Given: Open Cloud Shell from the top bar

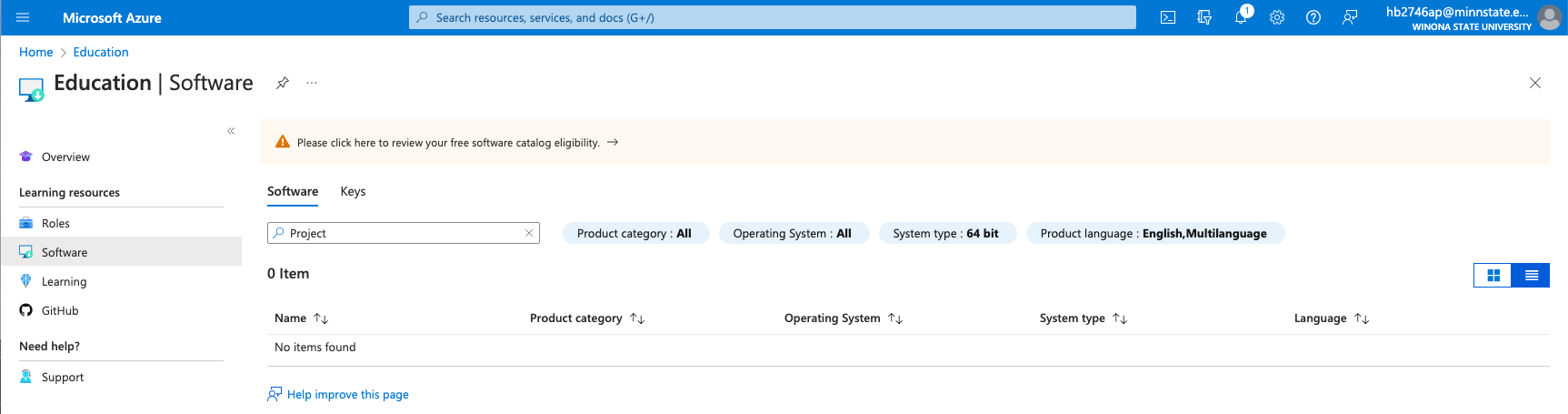Looking at the screenshot, I should coord(1168,17).
